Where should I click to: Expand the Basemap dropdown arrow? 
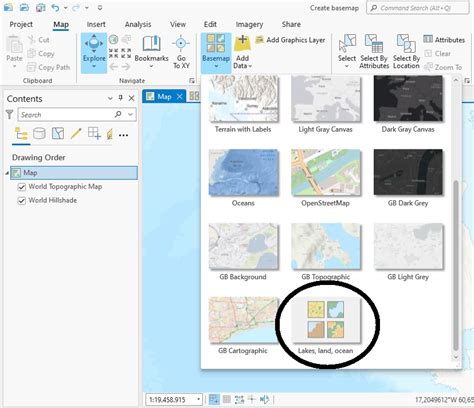(x=216, y=67)
